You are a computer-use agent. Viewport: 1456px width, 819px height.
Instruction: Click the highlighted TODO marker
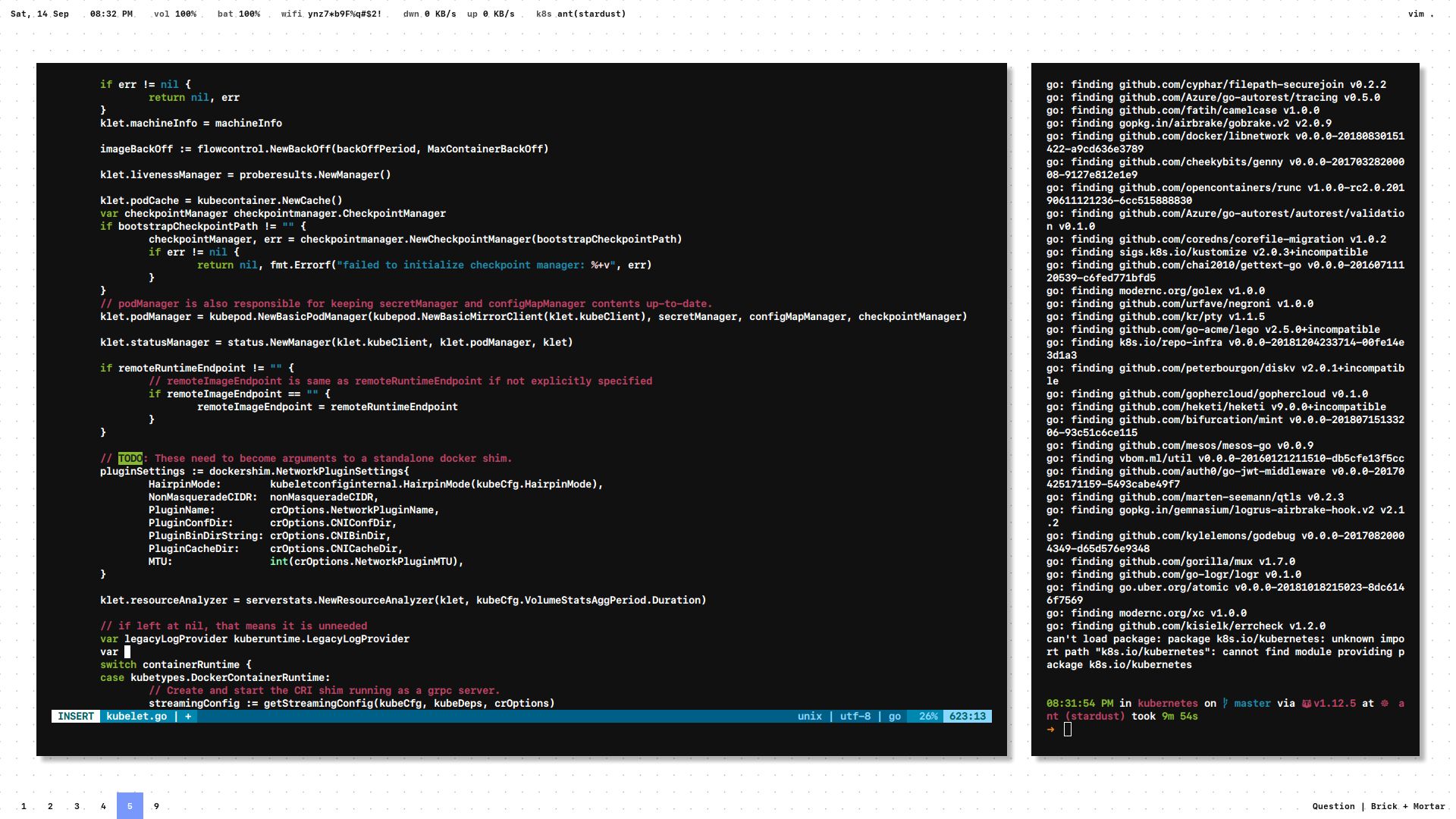130,458
